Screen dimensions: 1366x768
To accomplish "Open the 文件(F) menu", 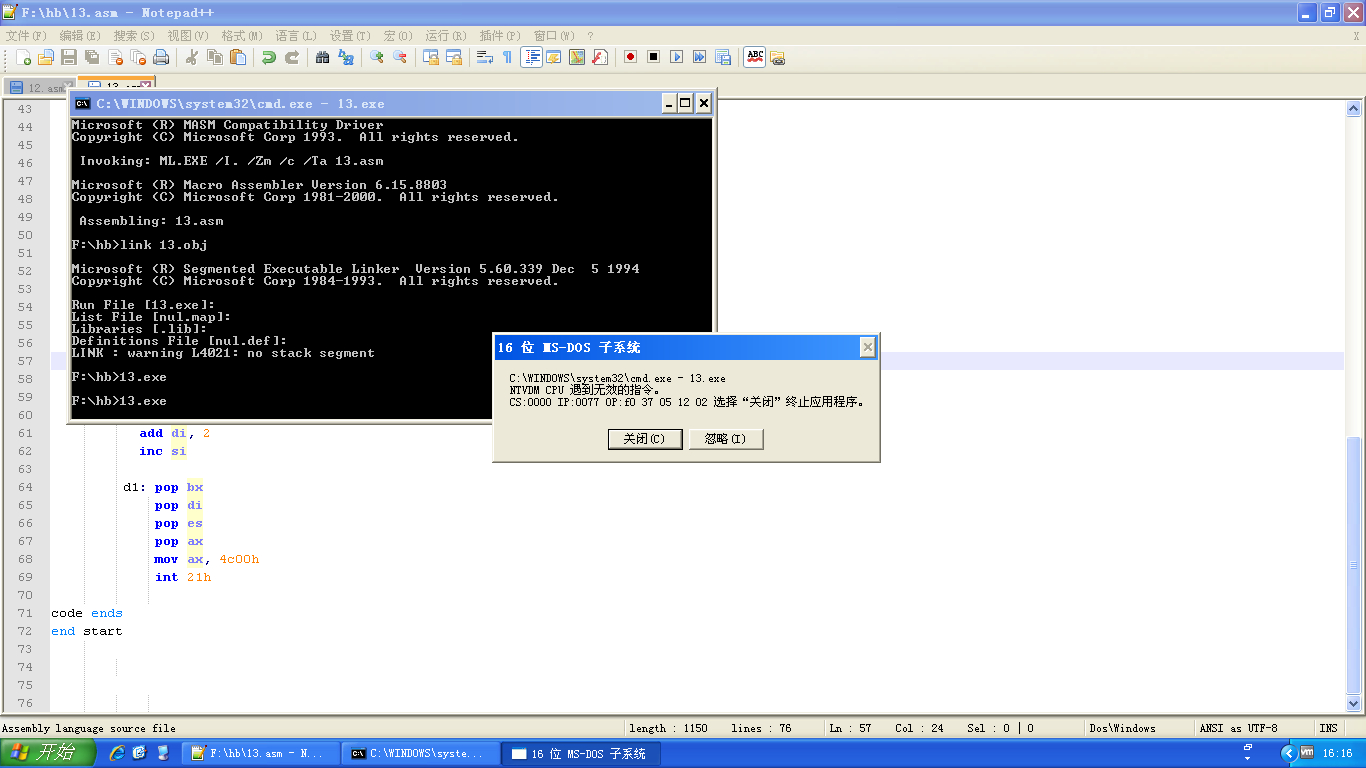I will point(26,36).
